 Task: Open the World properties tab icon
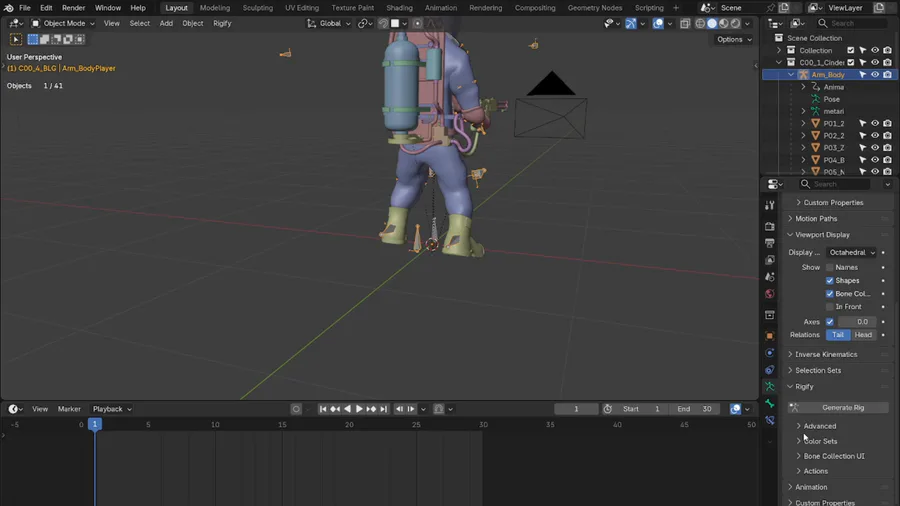point(770,293)
